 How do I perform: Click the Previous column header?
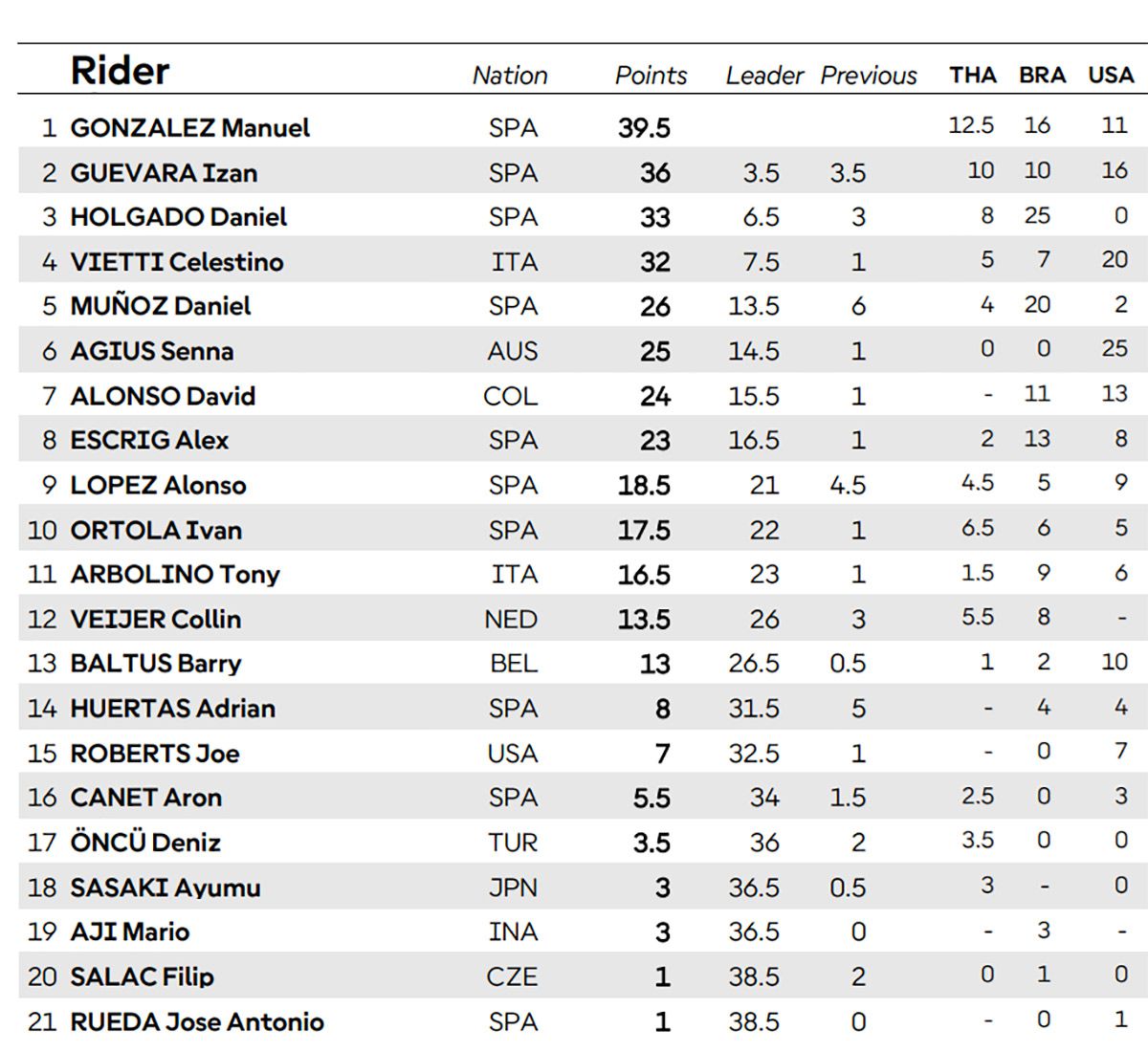869,76
